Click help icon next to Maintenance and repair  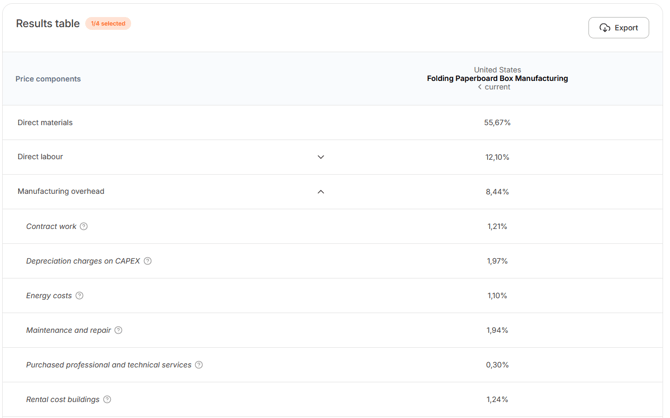pyautogui.click(x=118, y=330)
